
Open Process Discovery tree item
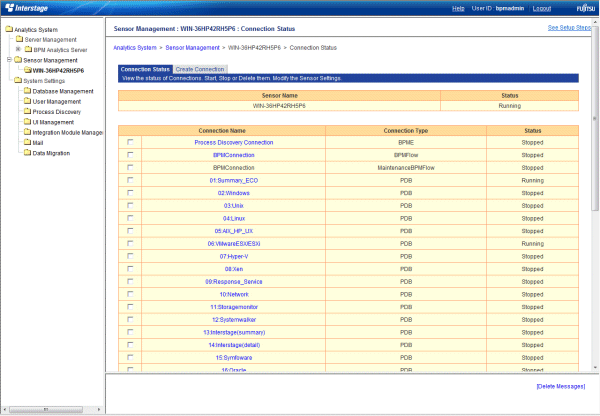[57, 112]
